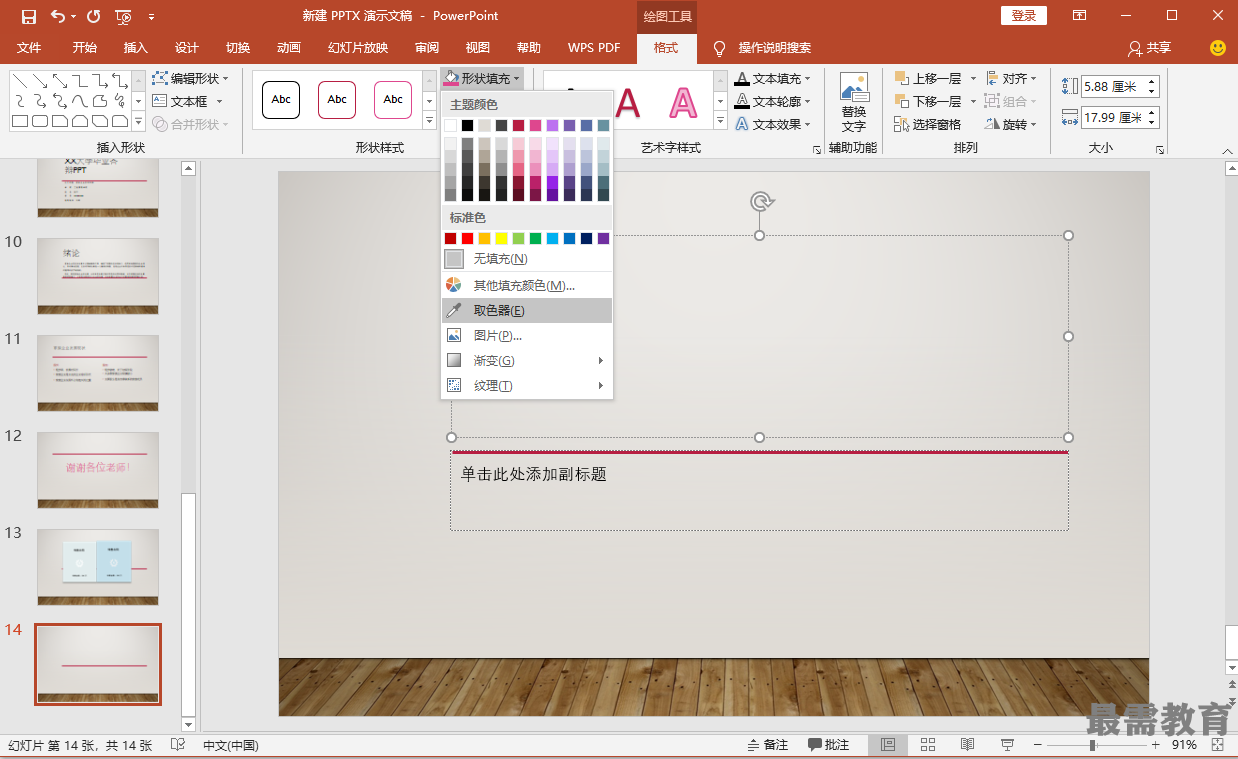Click the Text Box (文本框) button

coord(187,101)
